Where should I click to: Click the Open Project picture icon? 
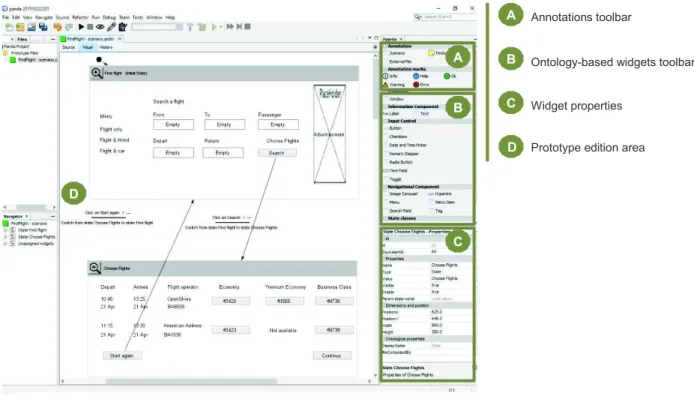31,27
